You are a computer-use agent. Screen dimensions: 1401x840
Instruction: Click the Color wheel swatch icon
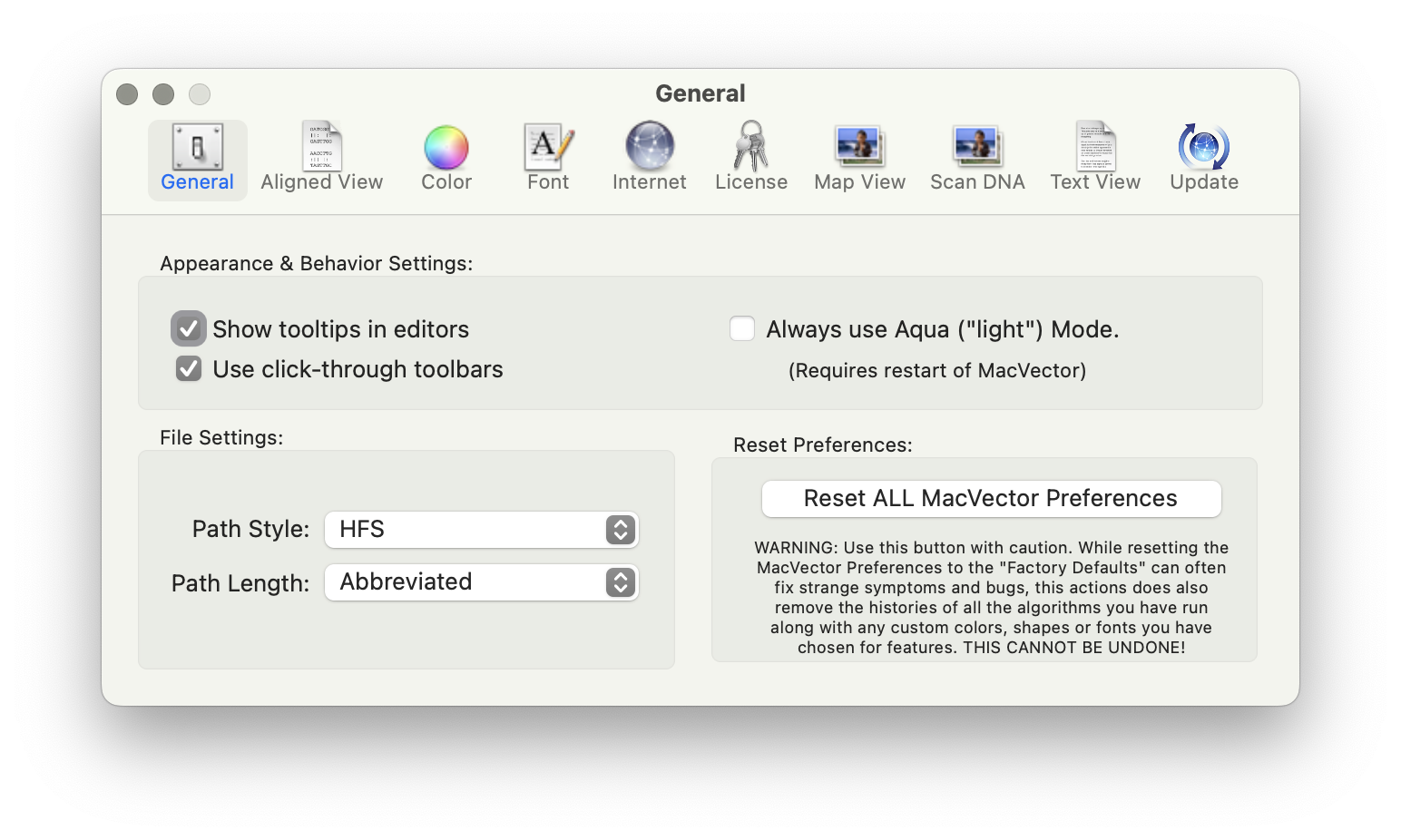446,145
